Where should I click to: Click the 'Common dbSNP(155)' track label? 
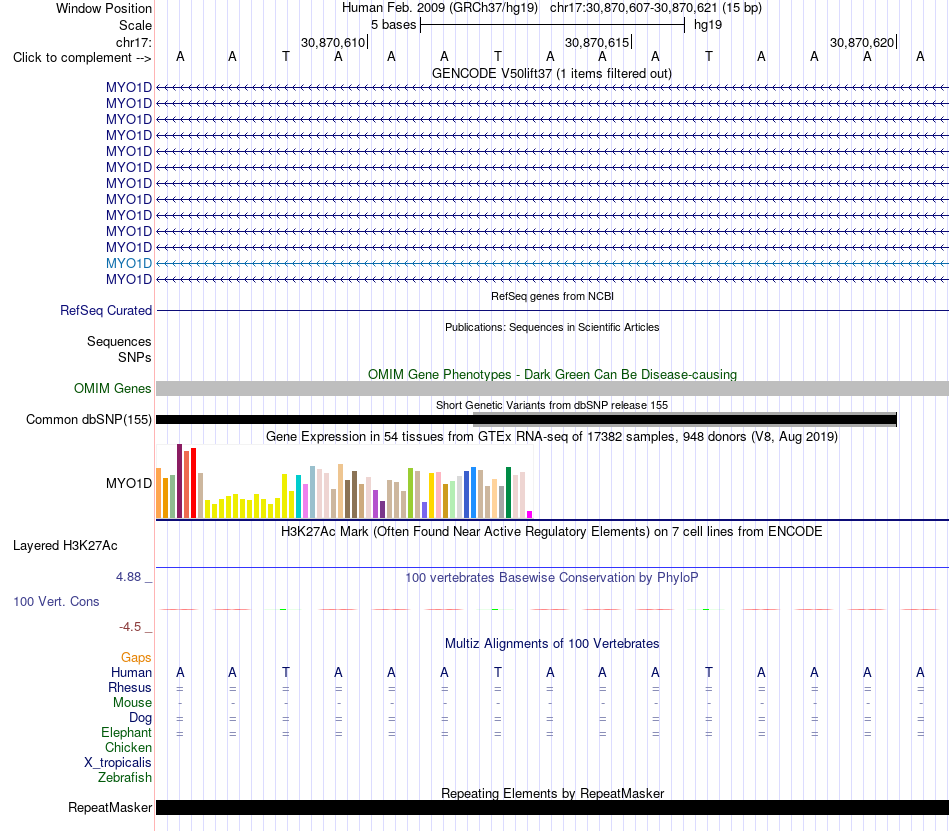(x=88, y=419)
